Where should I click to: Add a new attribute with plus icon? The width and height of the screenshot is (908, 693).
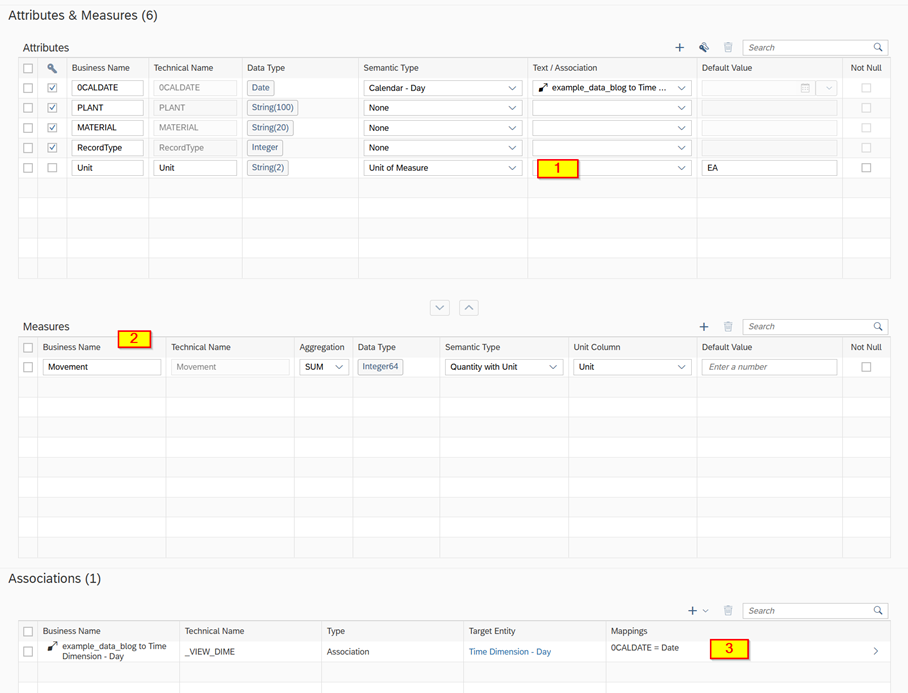click(x=679, y=47)
